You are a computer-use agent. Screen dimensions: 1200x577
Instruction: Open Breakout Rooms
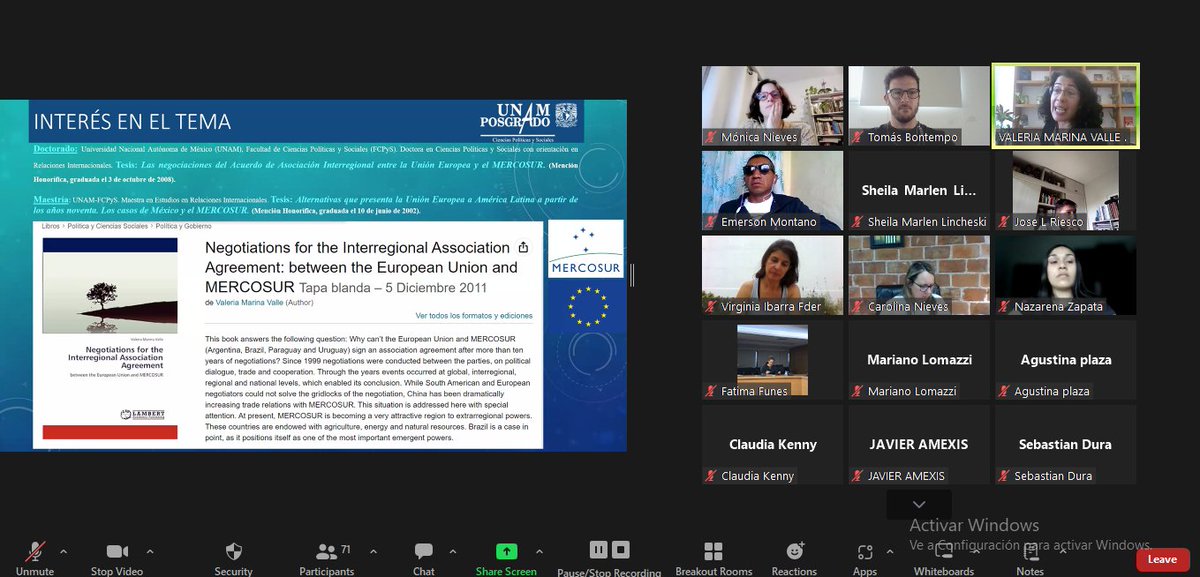click(x=713, y=558)
